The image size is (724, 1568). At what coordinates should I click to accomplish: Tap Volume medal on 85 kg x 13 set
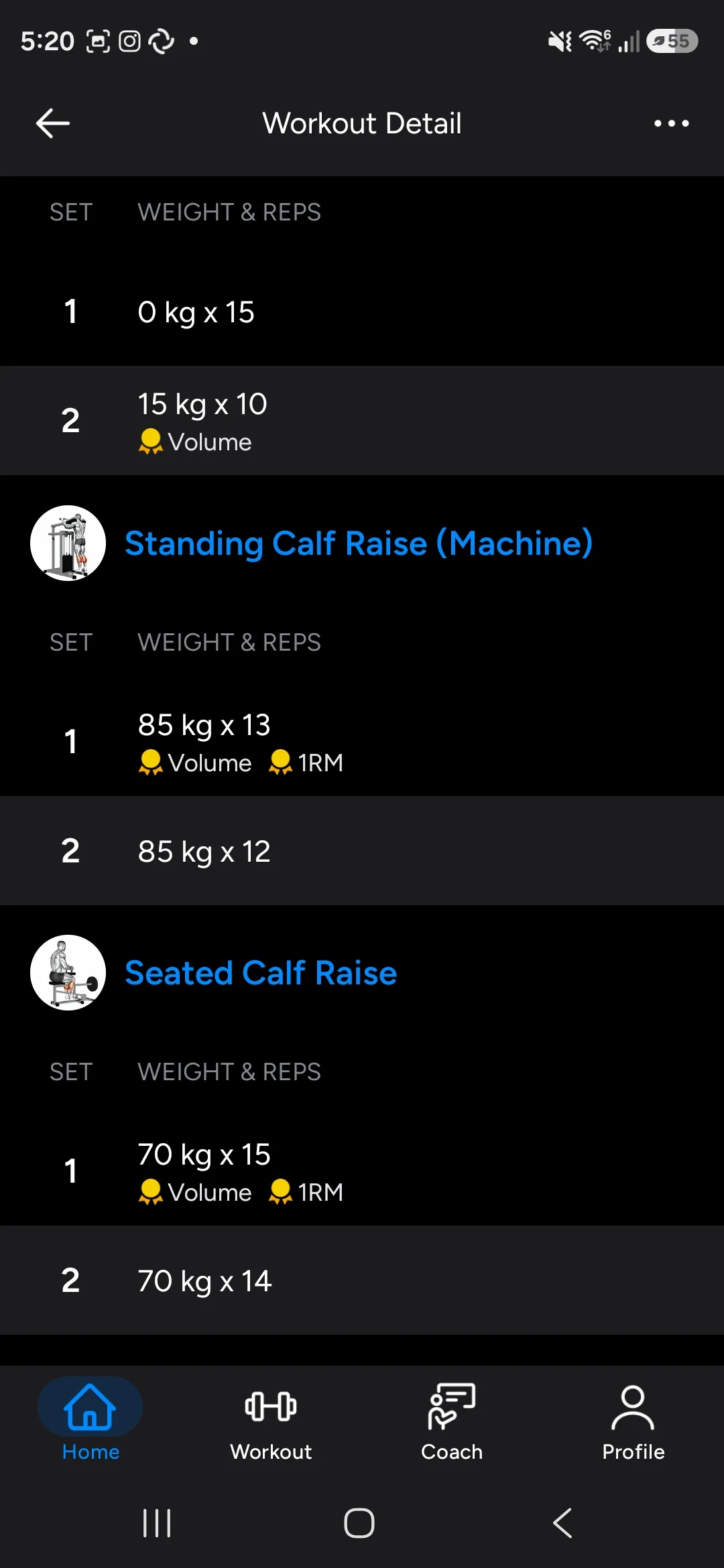pyautogui.click(x=195, y=763)
